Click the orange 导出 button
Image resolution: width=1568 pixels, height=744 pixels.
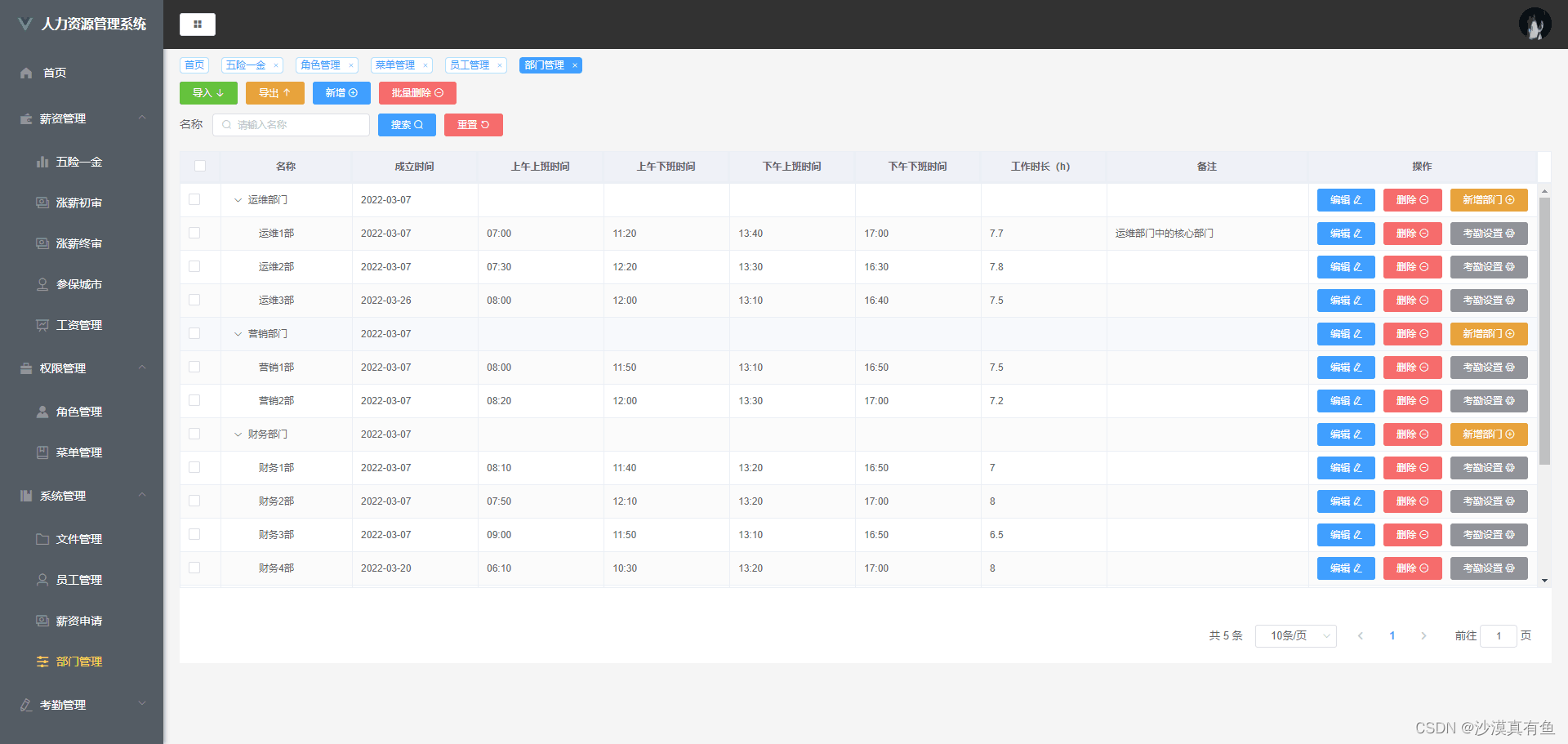coord(275,93)
